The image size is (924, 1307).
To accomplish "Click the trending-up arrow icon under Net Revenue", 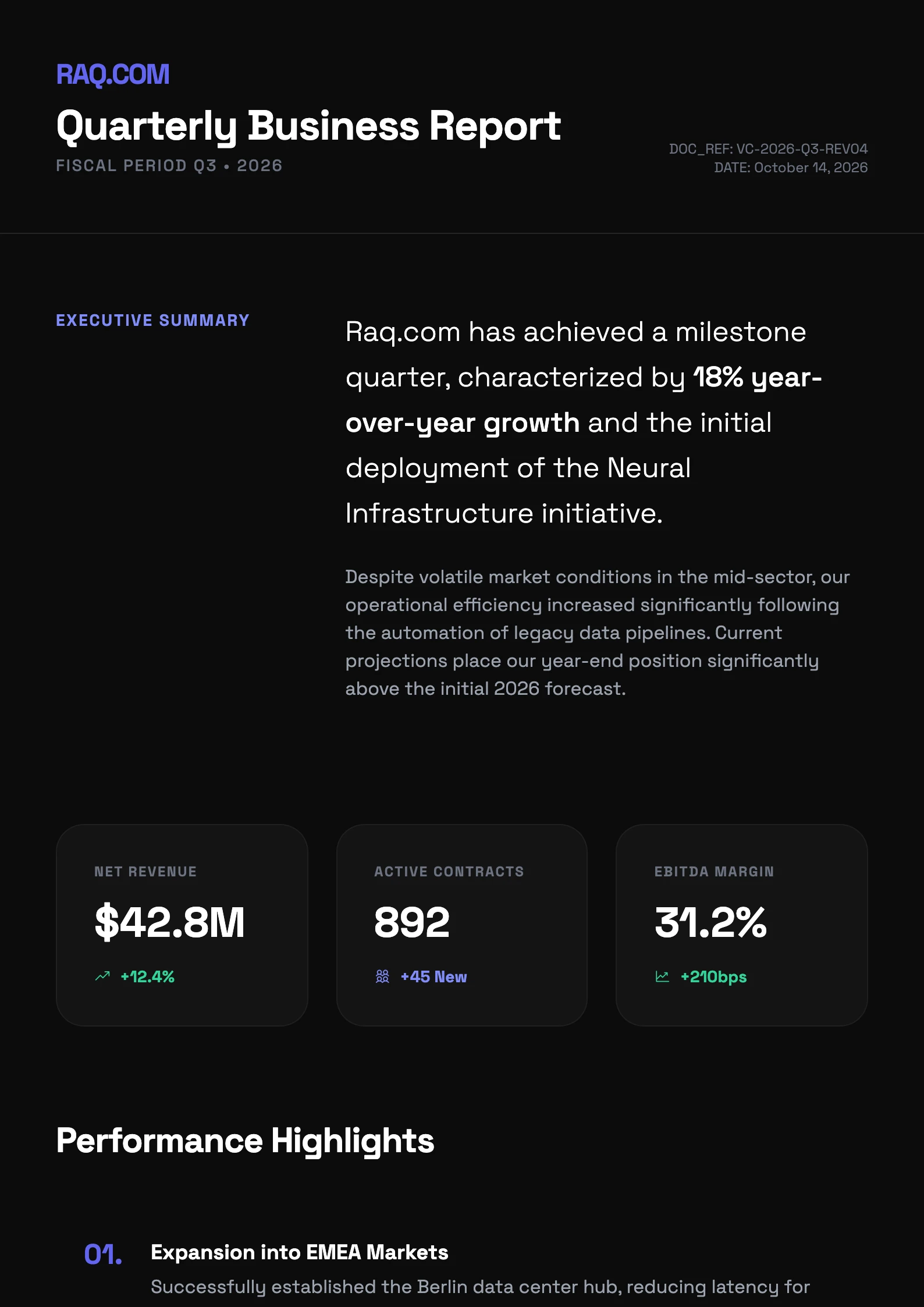I will click(102, 976).
